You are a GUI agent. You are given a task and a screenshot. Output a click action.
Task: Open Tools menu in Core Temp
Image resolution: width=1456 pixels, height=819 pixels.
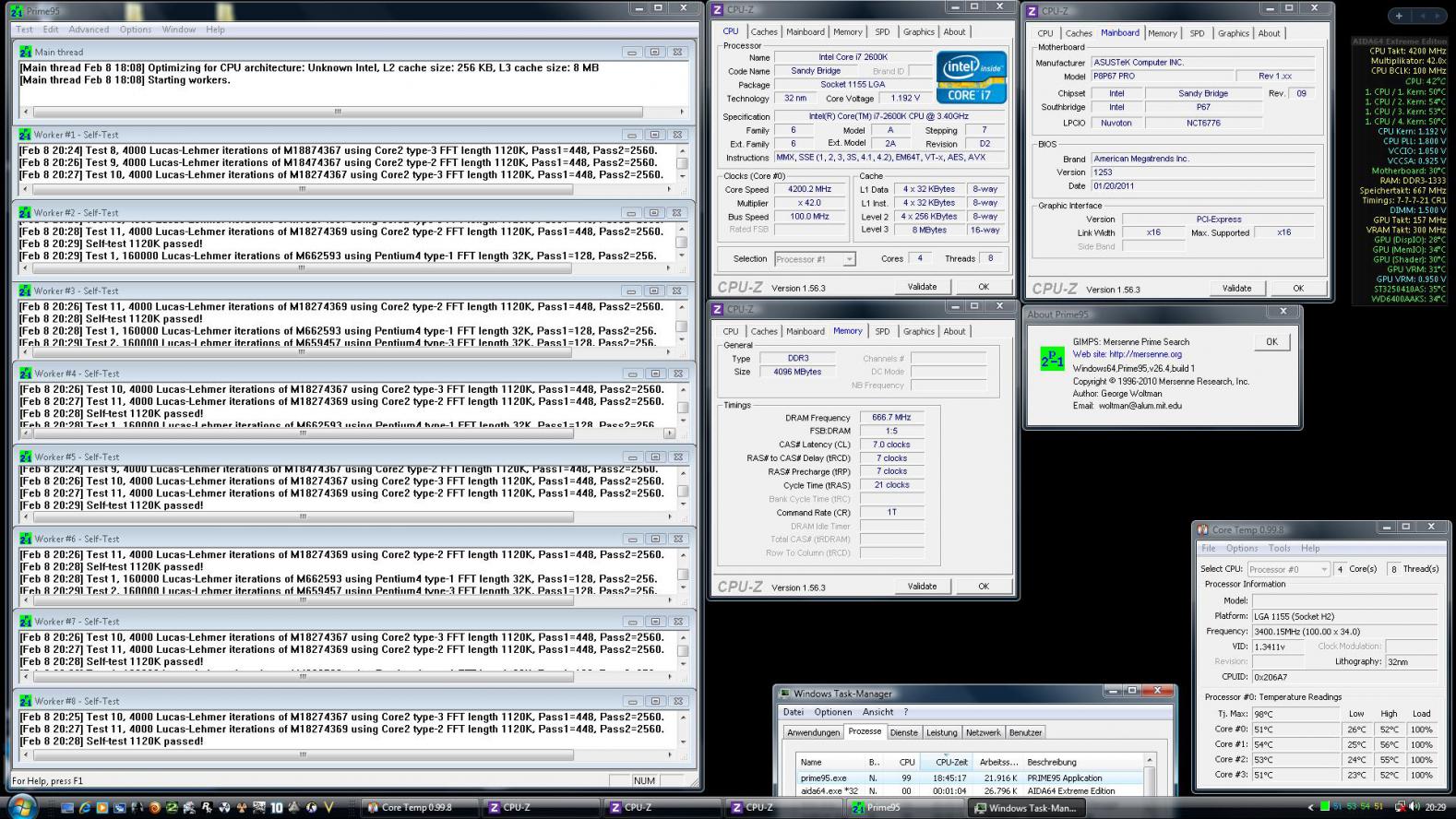1279,548
